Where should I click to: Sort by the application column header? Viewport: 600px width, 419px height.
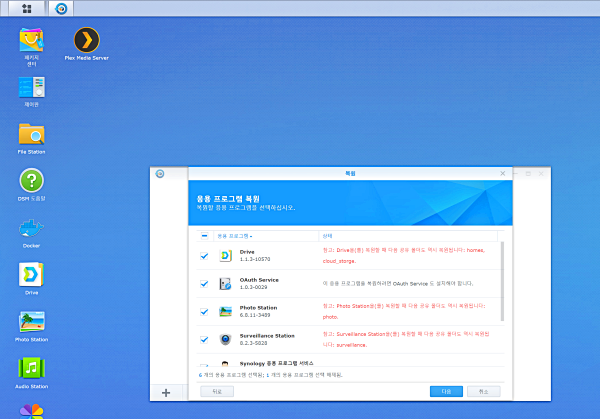[x=266, y=236]
